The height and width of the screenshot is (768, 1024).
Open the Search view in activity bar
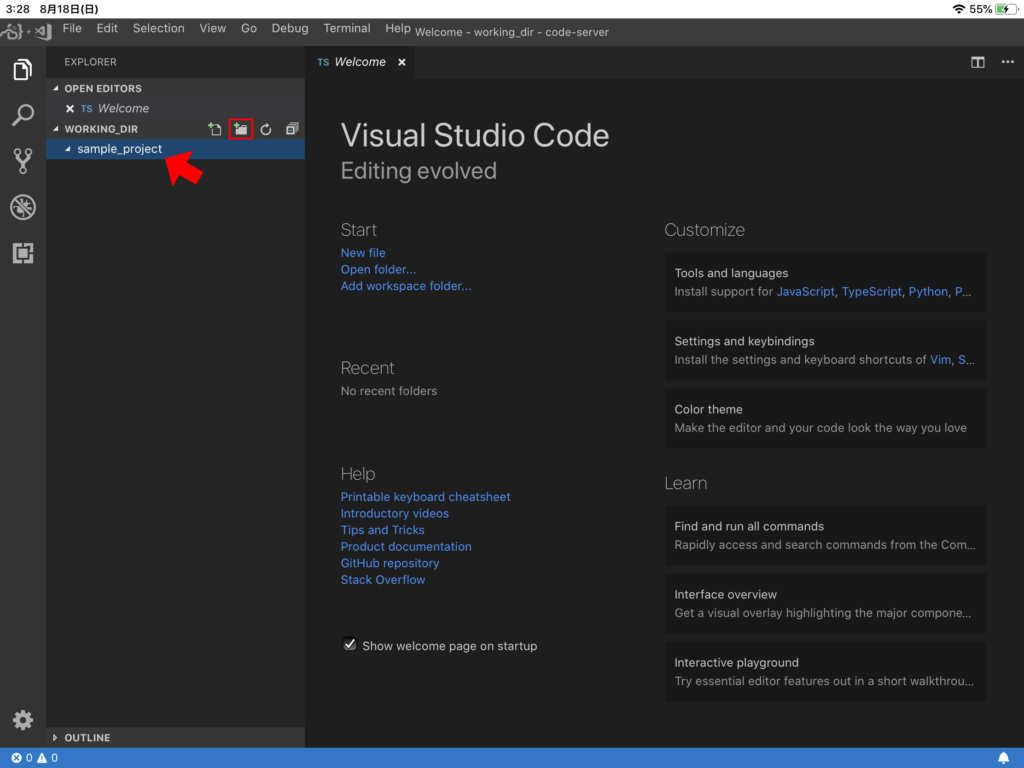point(22,115)
